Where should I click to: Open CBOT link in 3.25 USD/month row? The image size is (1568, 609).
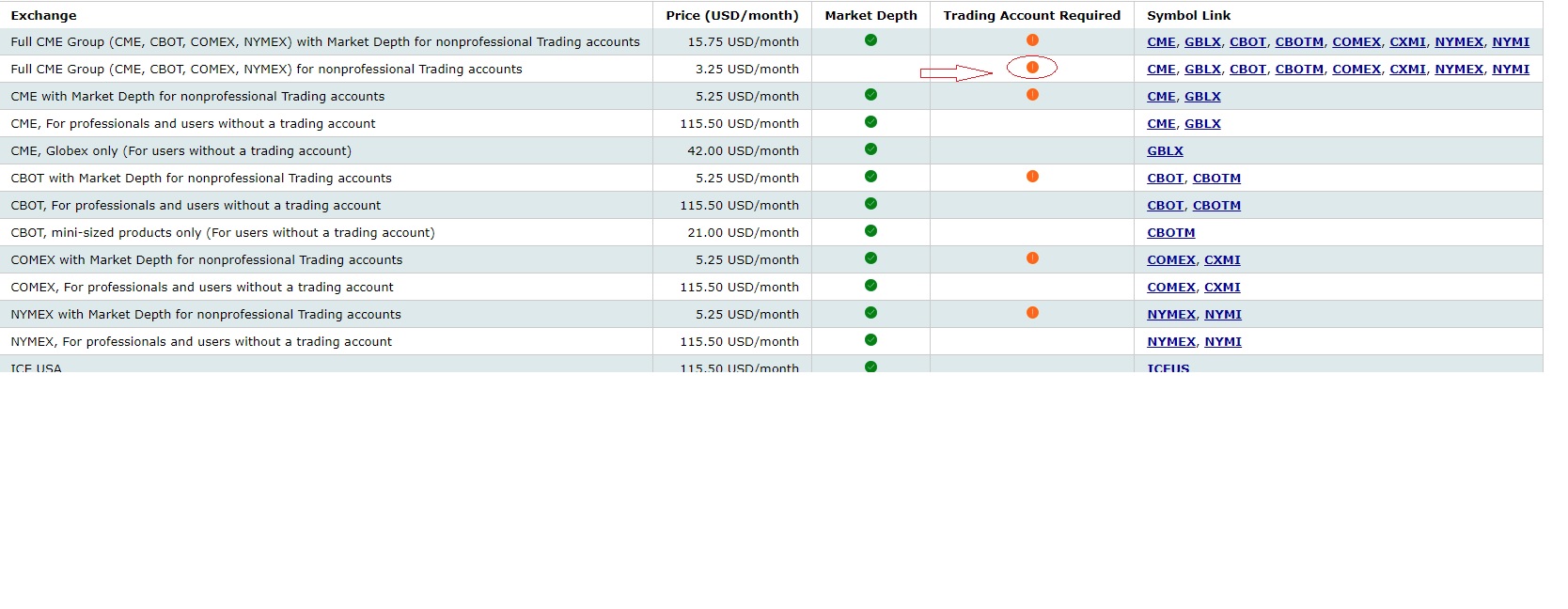point(1247,70)
